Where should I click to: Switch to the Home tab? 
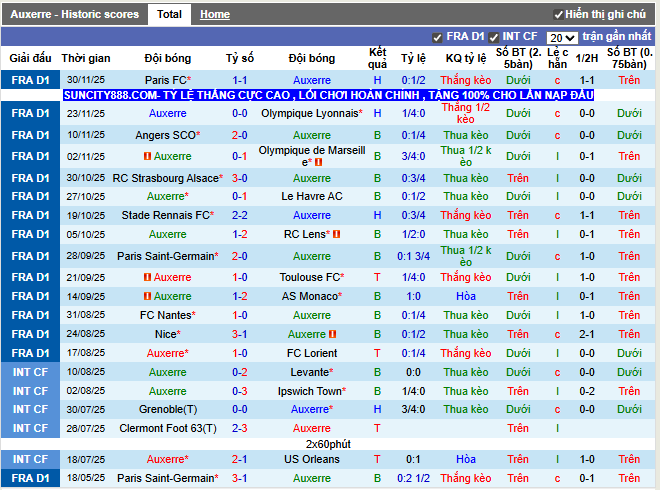click(214, 15)
